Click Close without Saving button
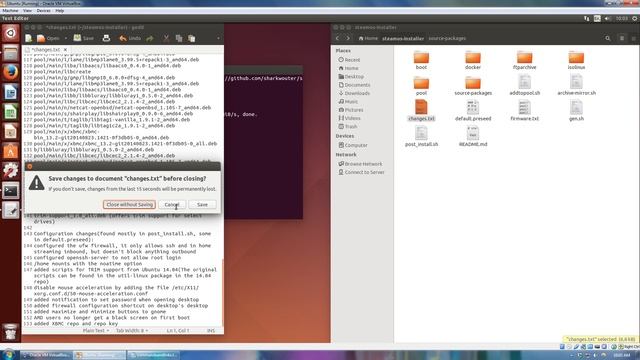Image resolution: width=640 pixels, height=360 pixels. 129,204
